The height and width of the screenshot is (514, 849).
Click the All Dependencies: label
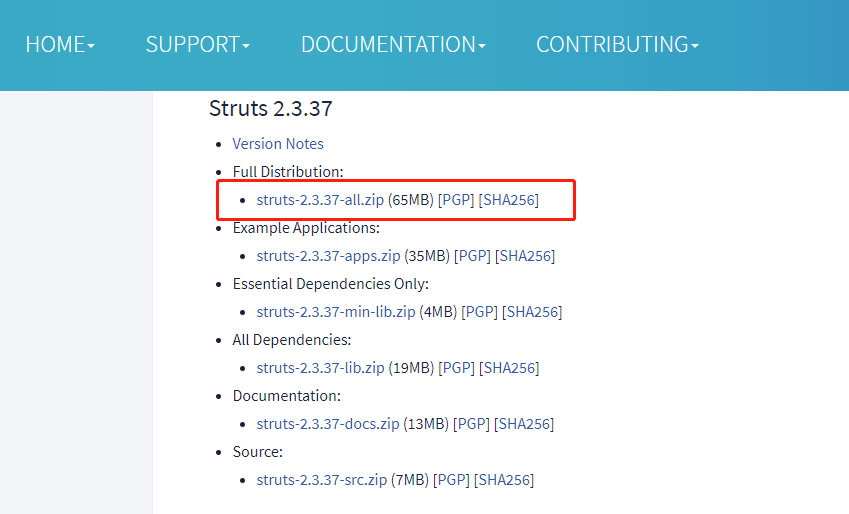pyautogui.click(x=292, y=340)
